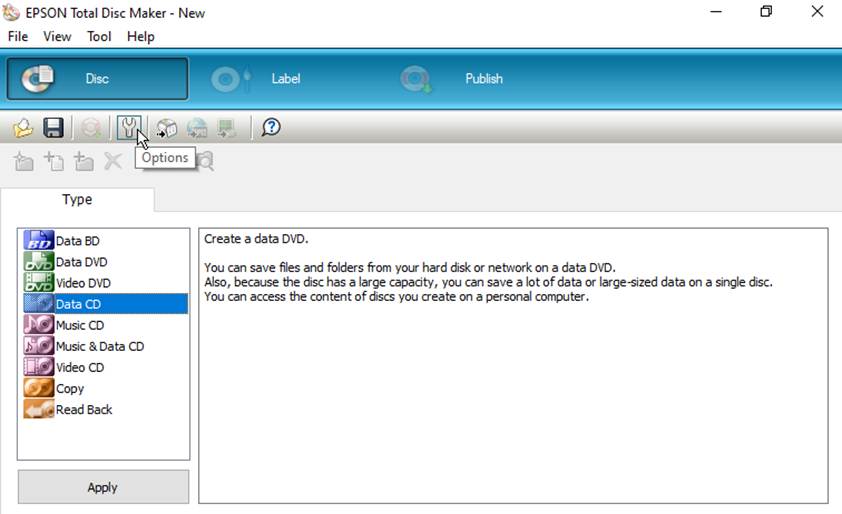The width and height of the screenshot is (842, 514).
Task: Pick the Music CD type icon
Action: click(39, 325)
